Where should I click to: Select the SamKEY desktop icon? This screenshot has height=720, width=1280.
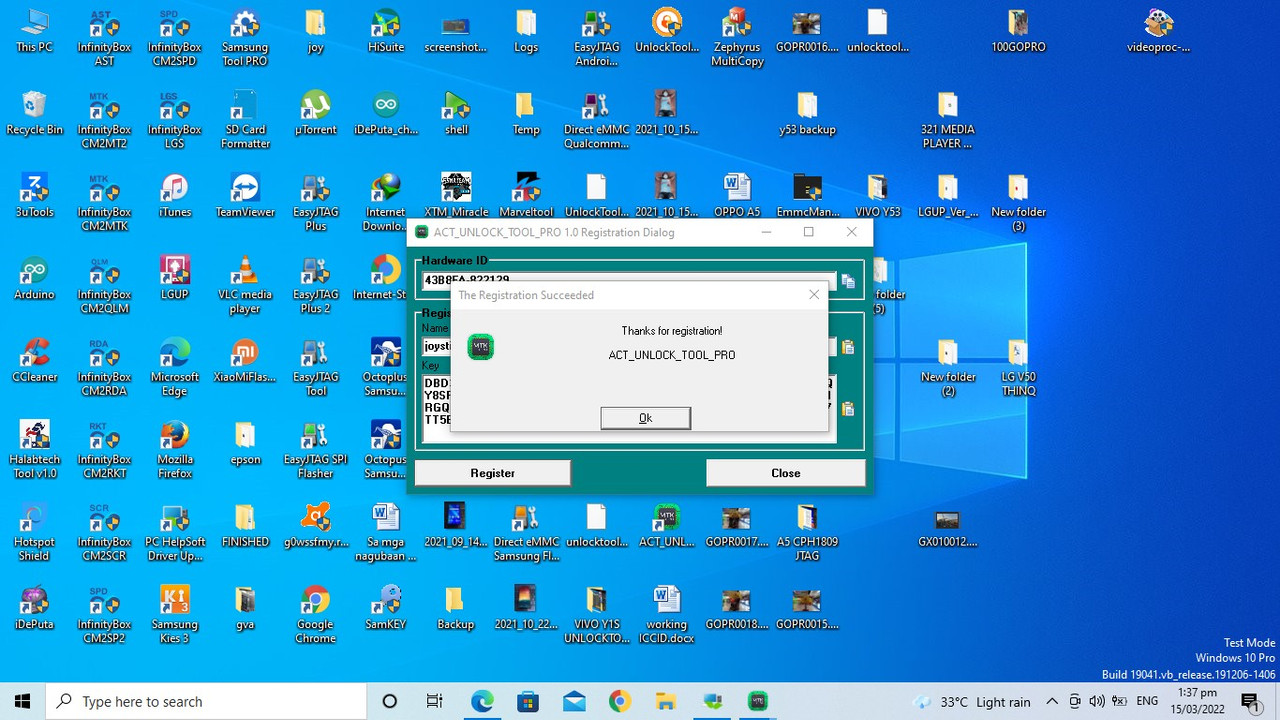(385, 609)
